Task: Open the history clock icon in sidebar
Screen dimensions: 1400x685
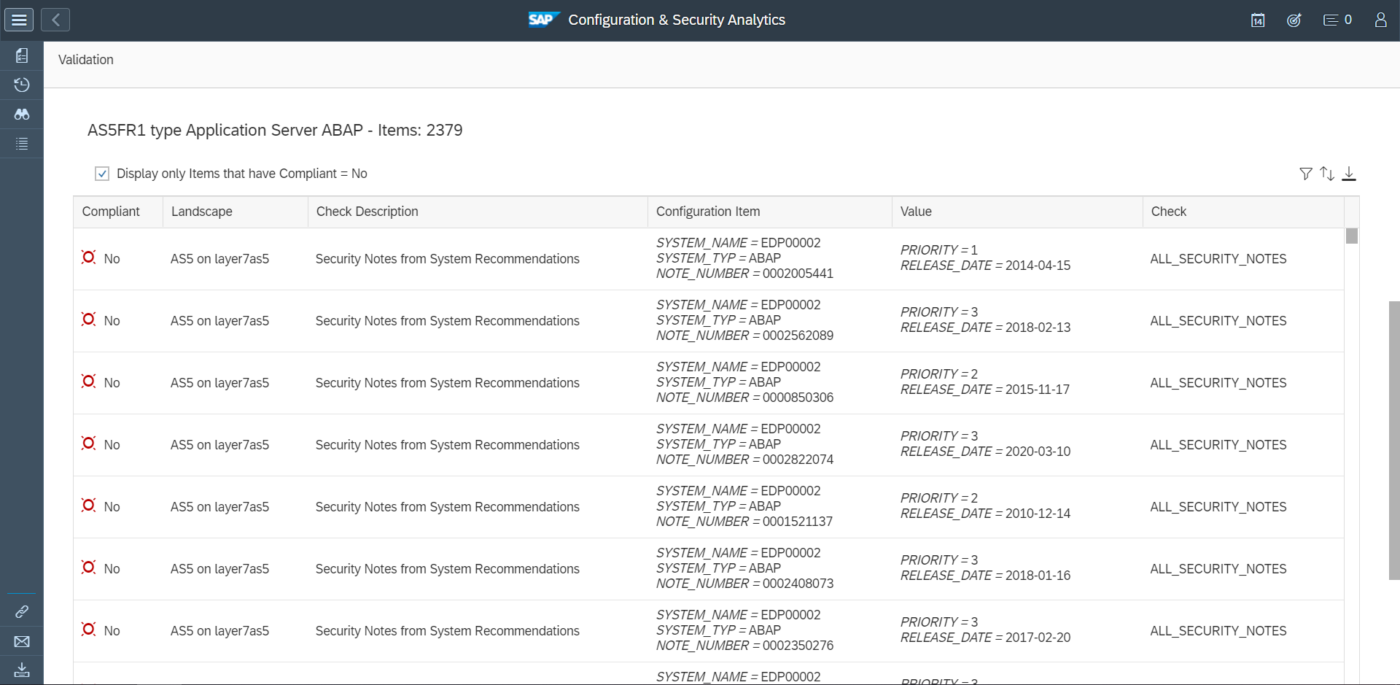Action: coord(21,85)
